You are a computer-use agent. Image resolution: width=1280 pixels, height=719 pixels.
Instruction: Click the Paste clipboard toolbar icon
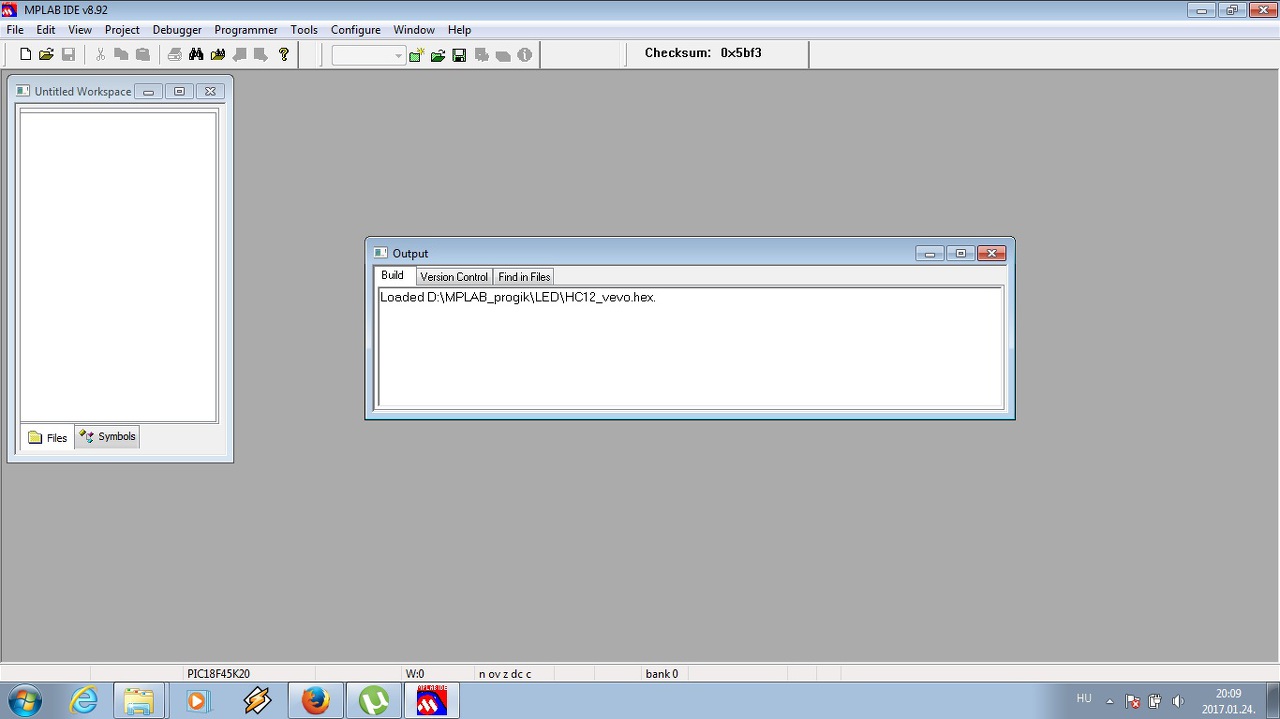click(x=143, y=55)
